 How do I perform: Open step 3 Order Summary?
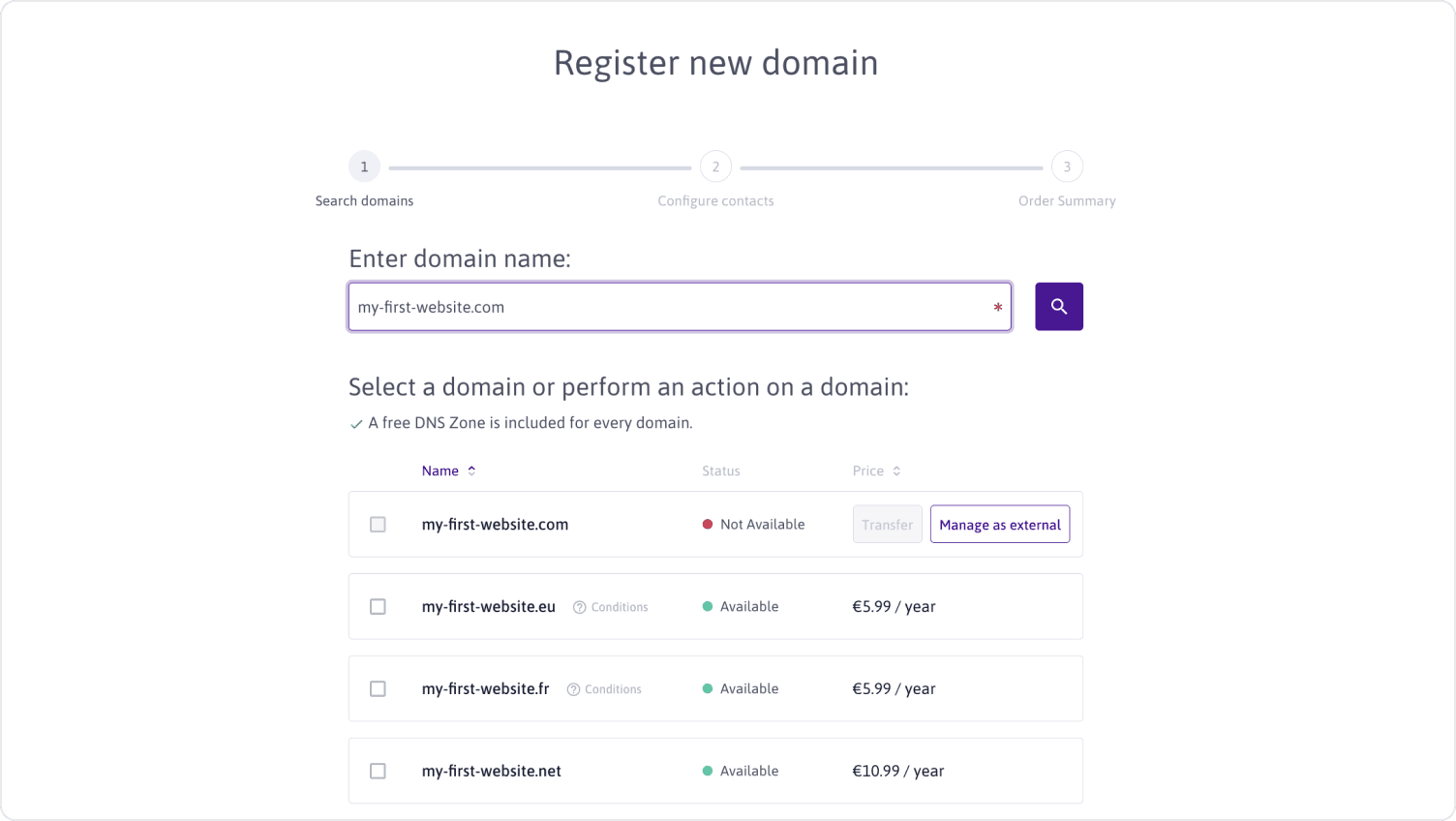point(1067,167)
